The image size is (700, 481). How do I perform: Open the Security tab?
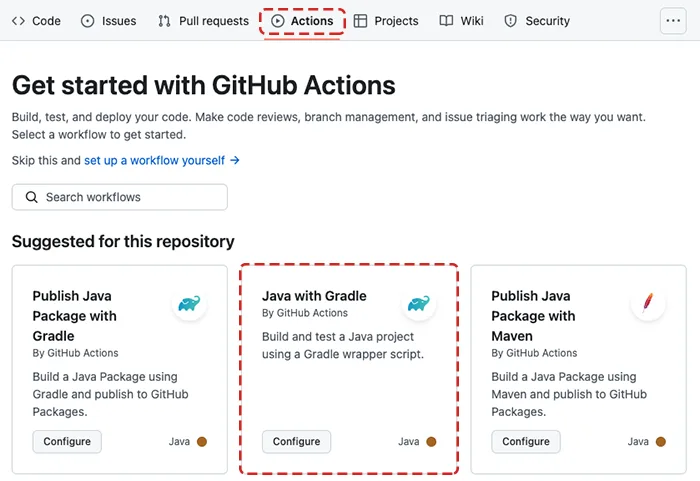[537, 21]
